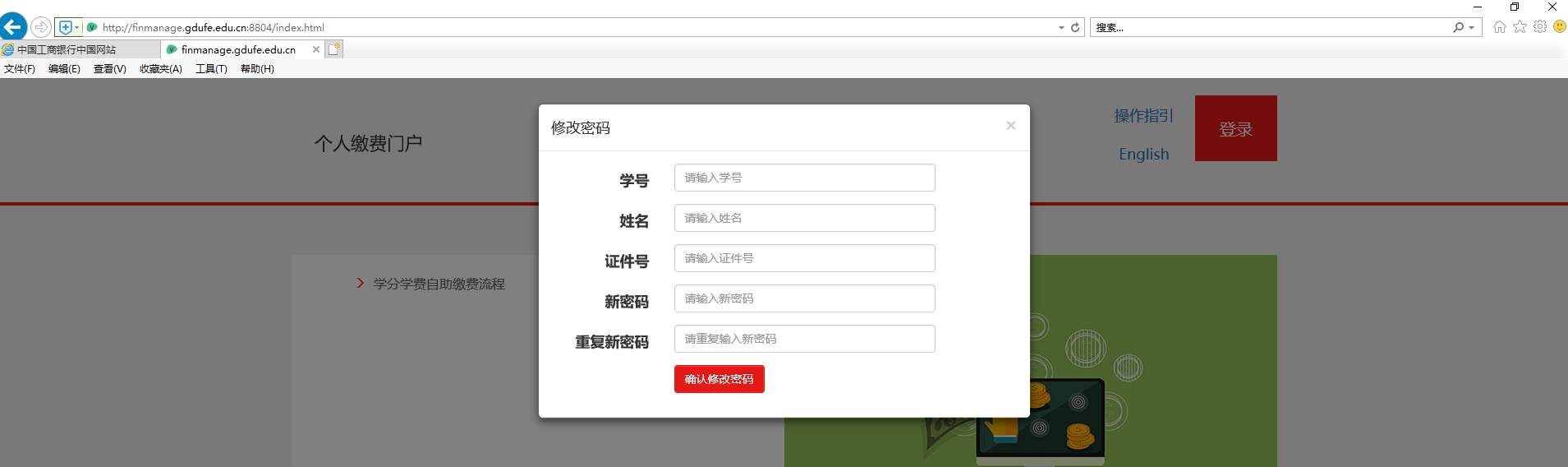Image resolution: width=1568 pixels, height=467 pixels.
Task: Open a new tab with the new-tab button
Action: (x=334, y=49)
